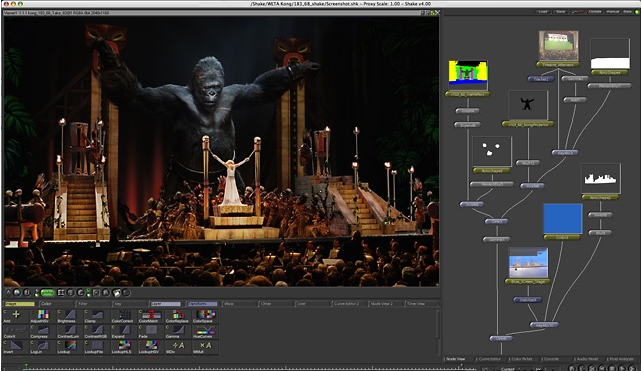641x371 pixels.
Task: Toggle the green viewer update mode pill
Action: [47, 293]
